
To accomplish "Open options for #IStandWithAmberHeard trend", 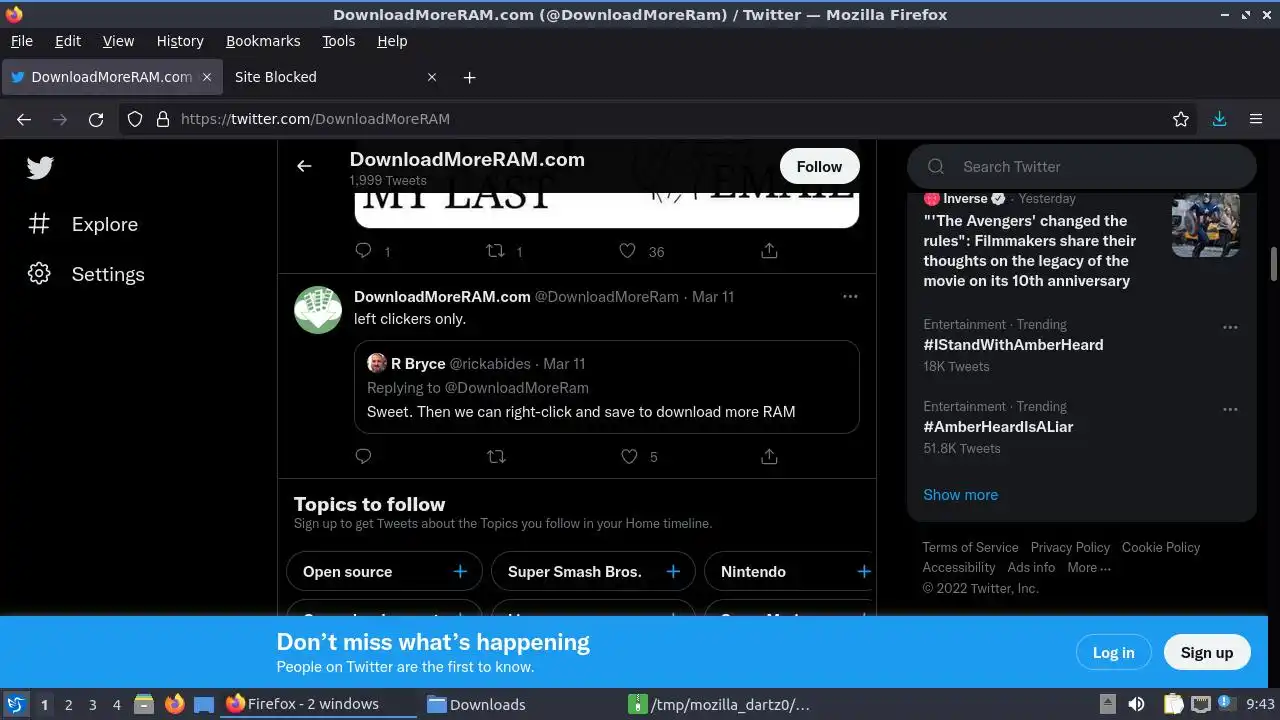I will point(1230,327).
